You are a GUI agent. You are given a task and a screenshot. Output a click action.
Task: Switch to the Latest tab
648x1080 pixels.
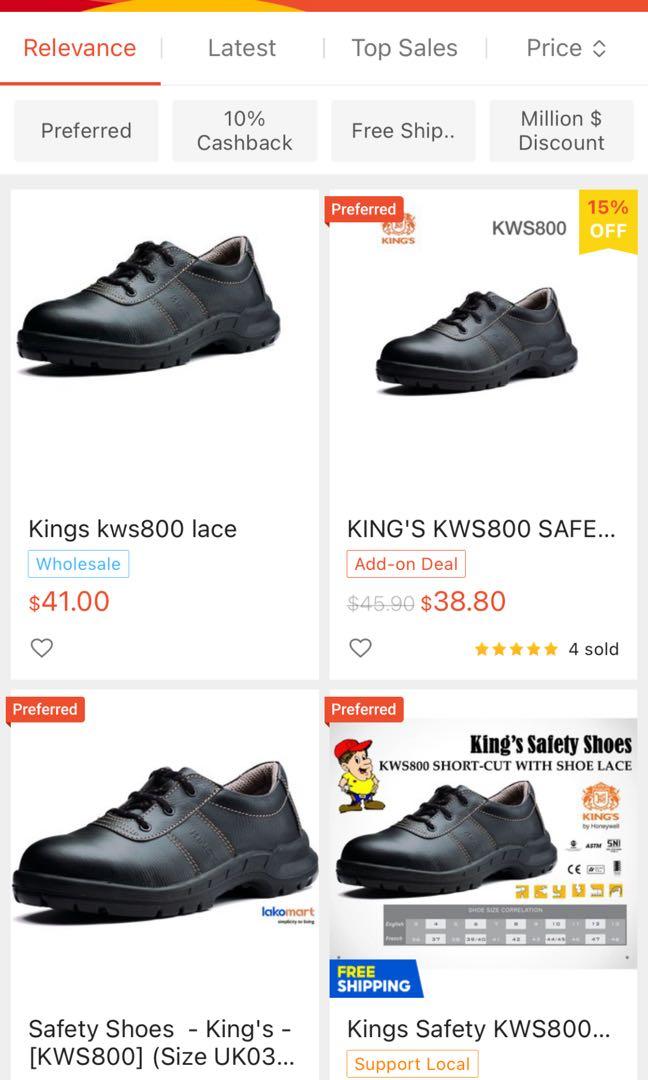pyautogui.click(x=241, y=47)
